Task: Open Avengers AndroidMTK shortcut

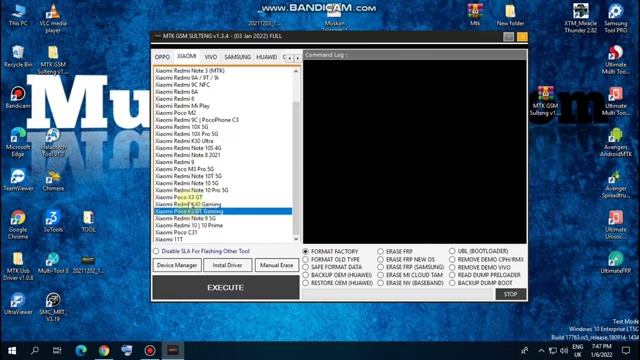Action: 616,142
